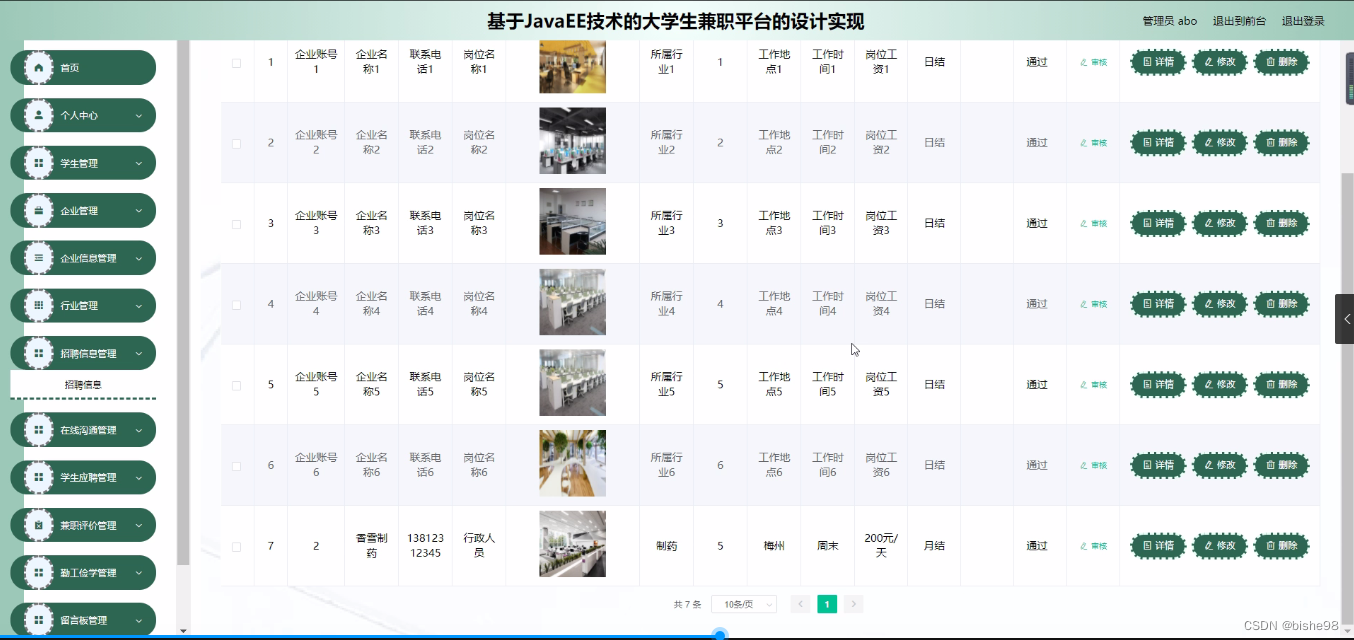Screen dimensions: 1354x640
Task: Check the checkbox on row 1
Action: 236,61
